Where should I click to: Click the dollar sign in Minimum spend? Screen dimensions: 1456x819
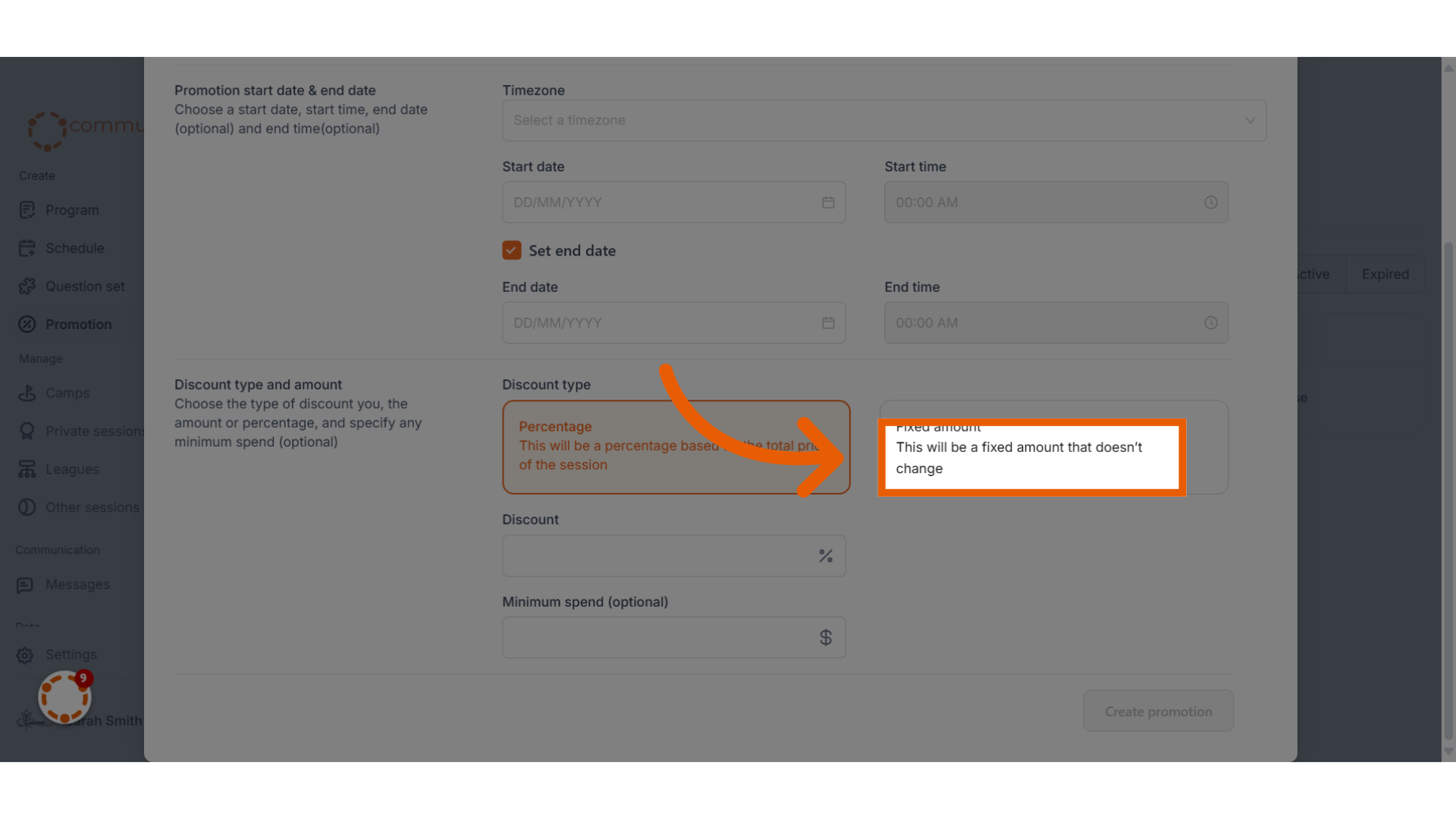[826, 638]
